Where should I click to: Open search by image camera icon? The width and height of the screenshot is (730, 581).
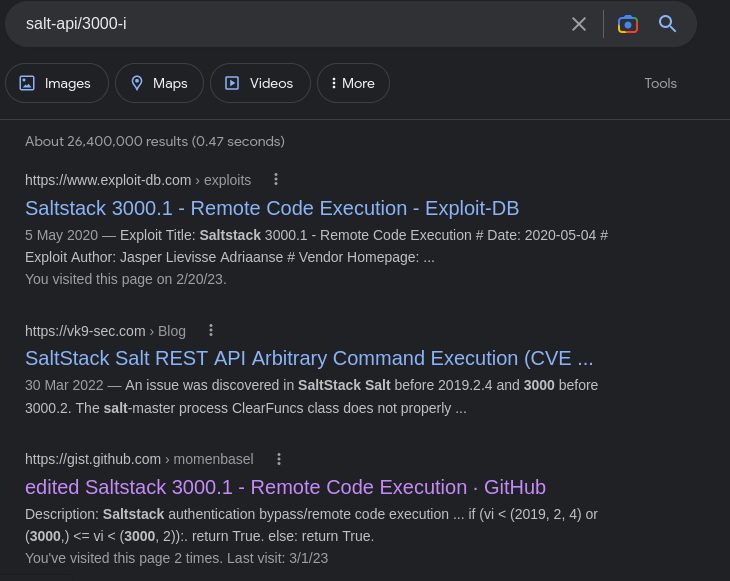tap(628, 24)
